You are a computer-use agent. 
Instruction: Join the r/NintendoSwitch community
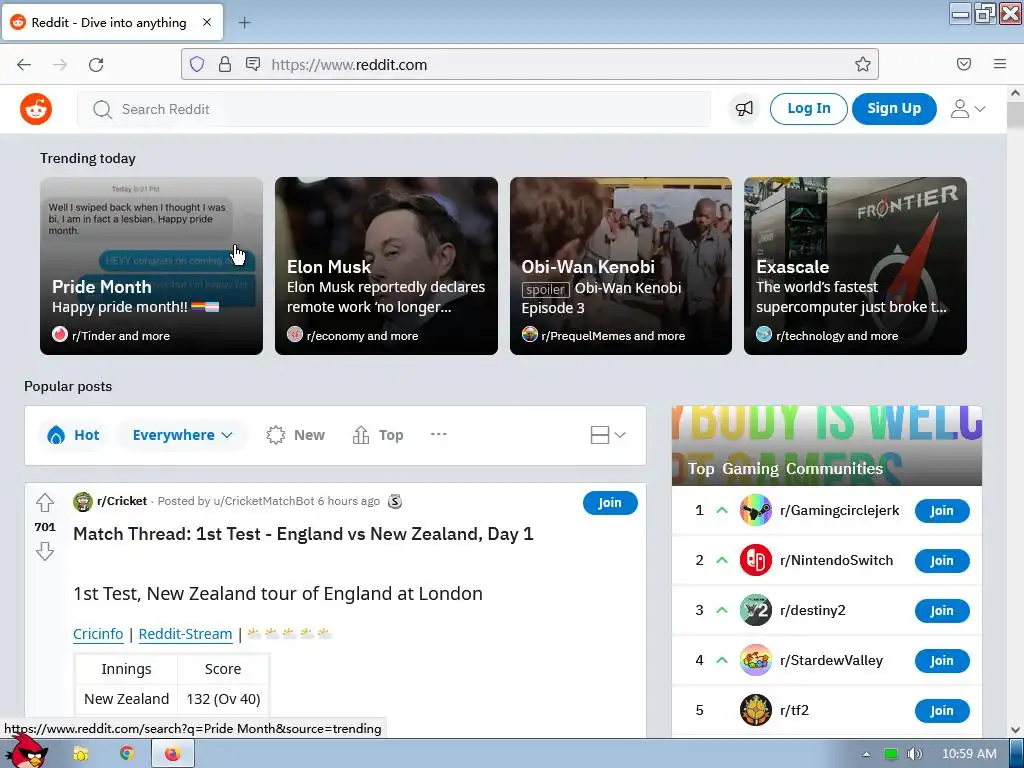(942, 561)
